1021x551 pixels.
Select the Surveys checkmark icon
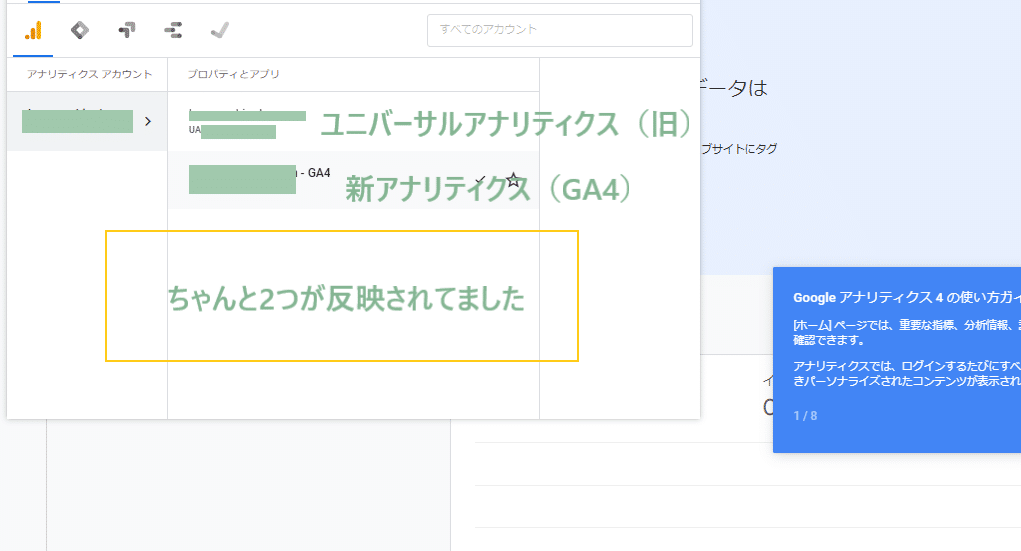point(220,30)
